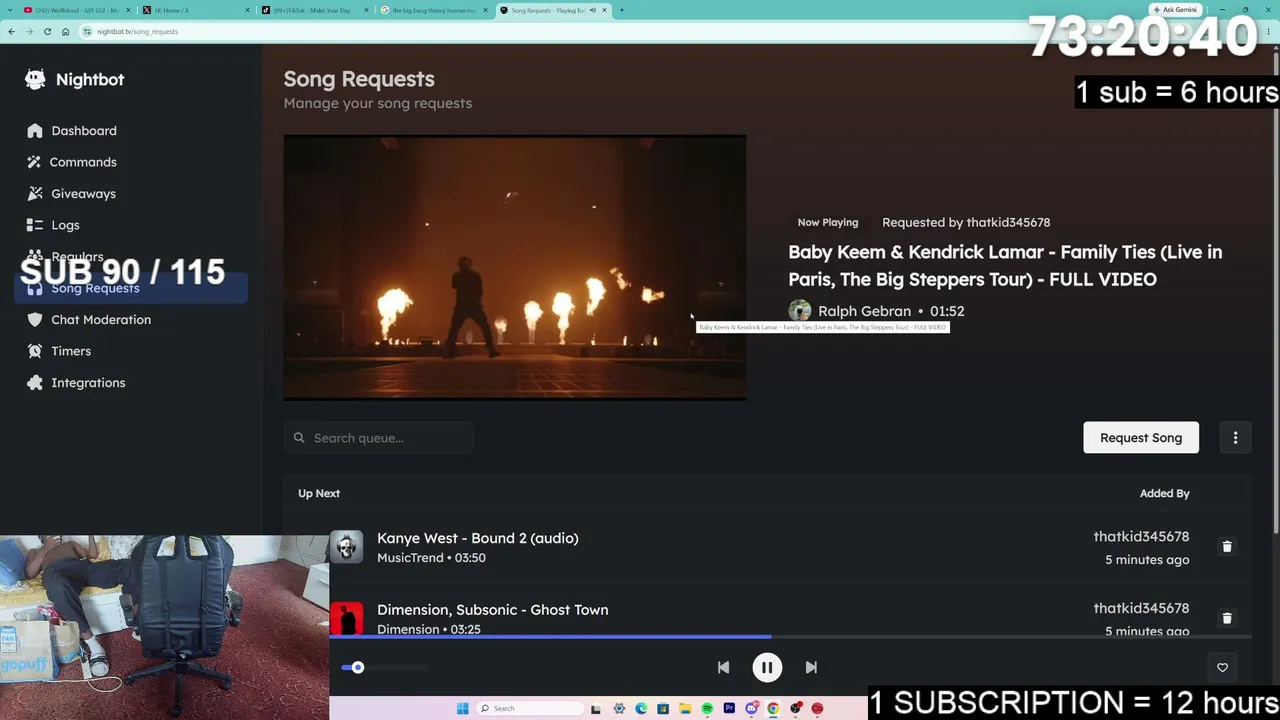The width and height of the screenshot is (1280, 720).
Task: Open the queue options three-dot menu
Action: click(1235, 438)
